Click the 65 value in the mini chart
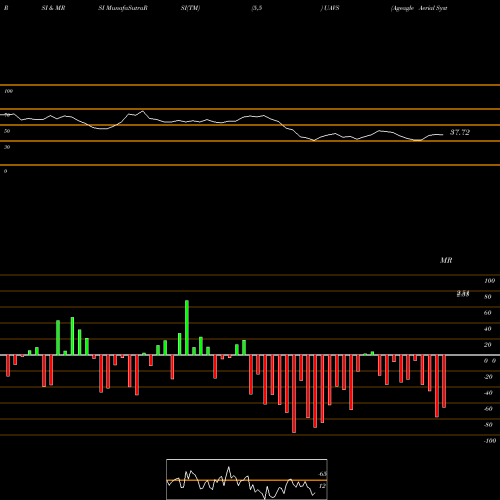The width and height of the screenshot is (500, 500). click(x=322, y=474)
